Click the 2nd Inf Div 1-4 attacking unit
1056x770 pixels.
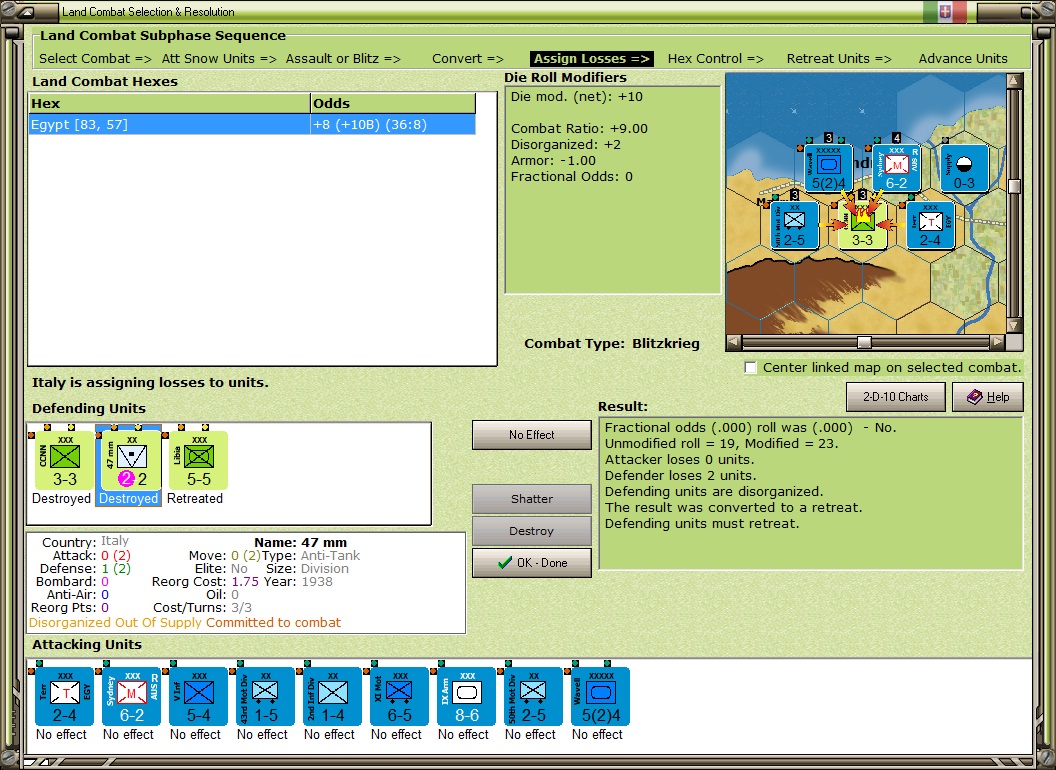[333, 697]
